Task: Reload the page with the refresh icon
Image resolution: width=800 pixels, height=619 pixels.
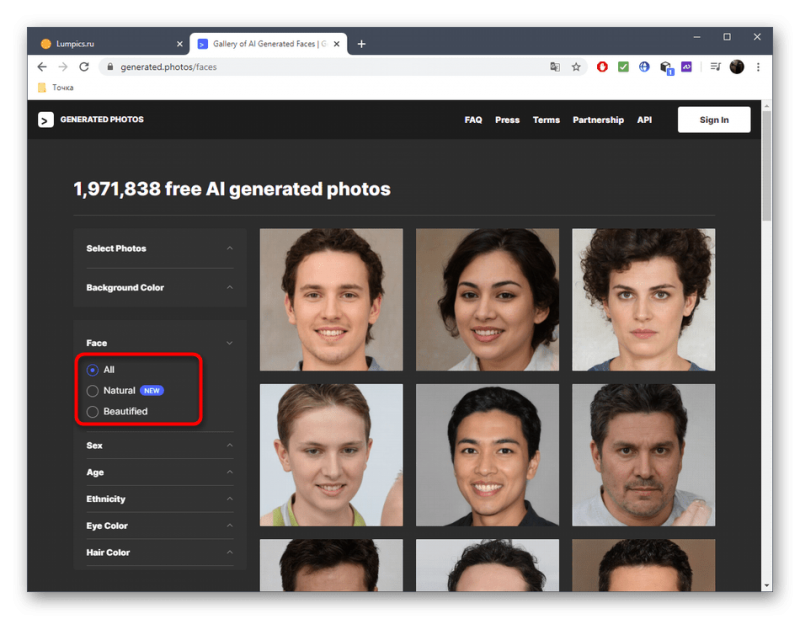Action: (84, 67)
